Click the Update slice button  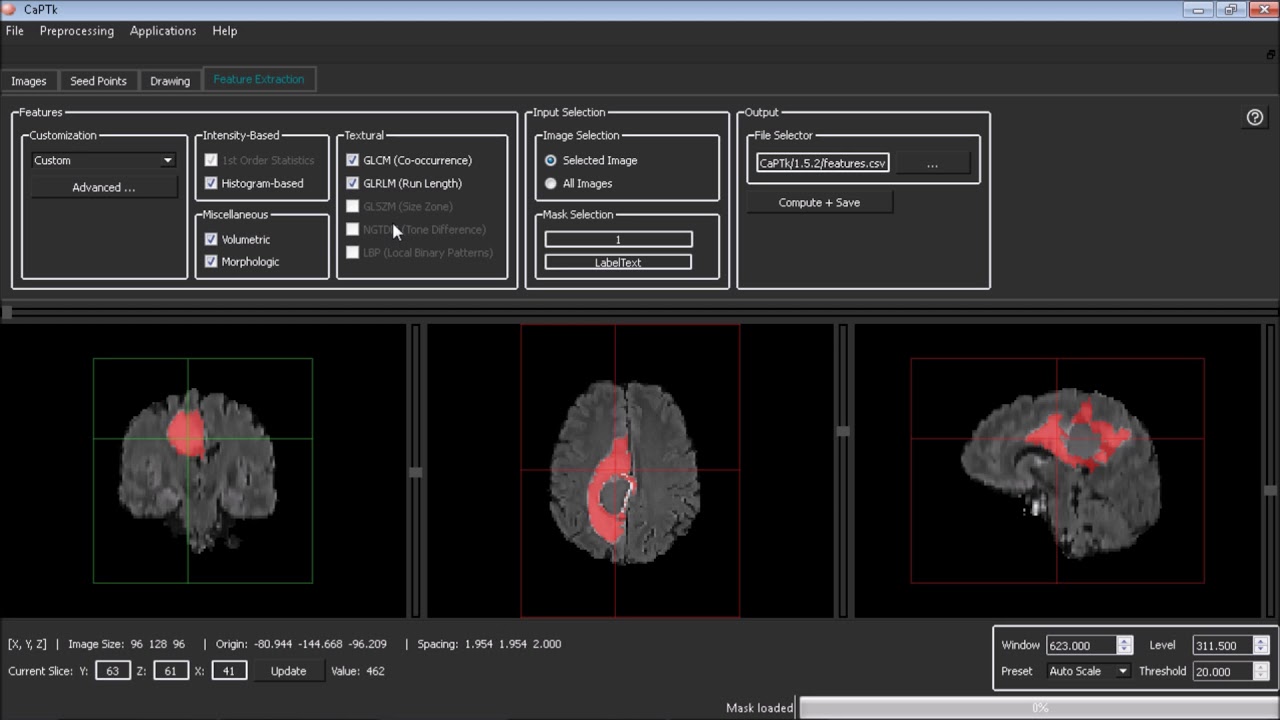click(288, 671)
